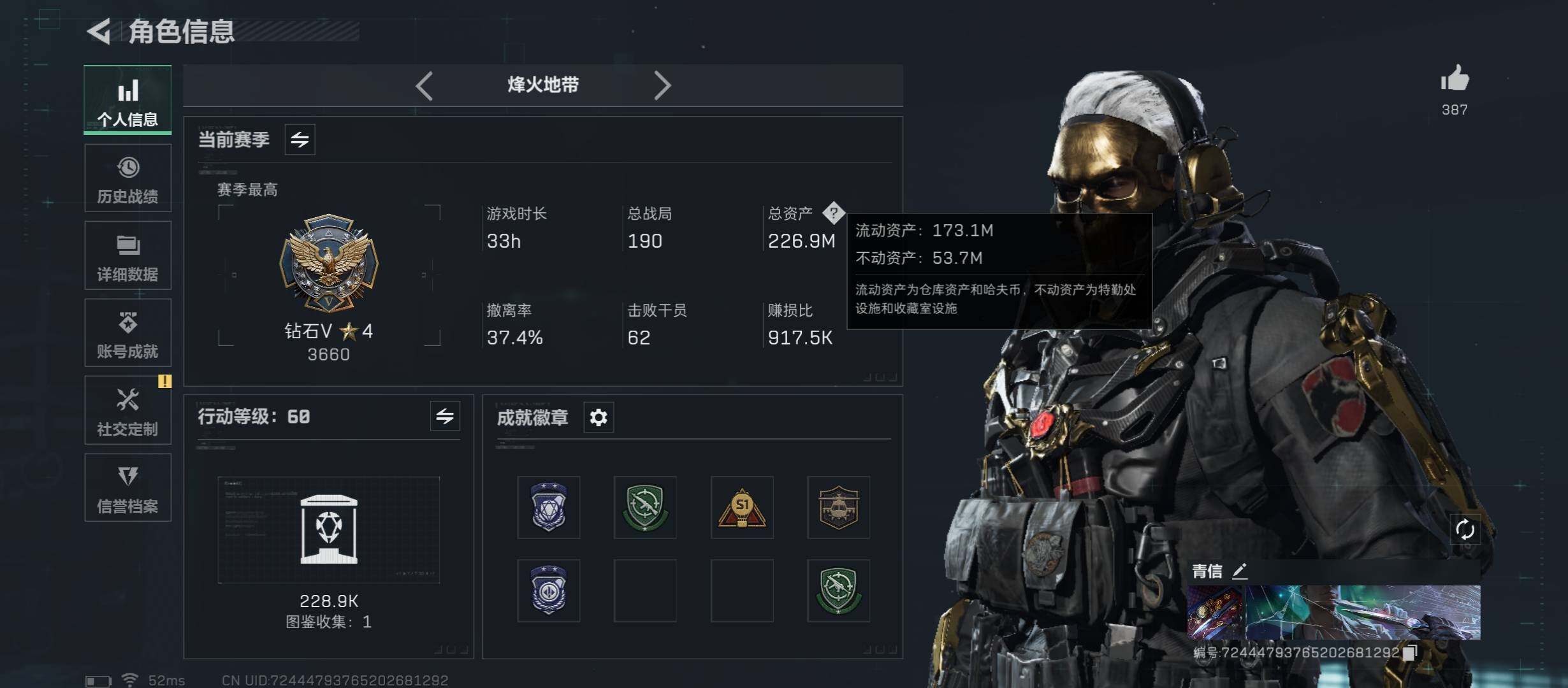The image size is (1568, 688).
Task: Give a like with the thumbs-up icon
Action: click(x=1455, y=79)
